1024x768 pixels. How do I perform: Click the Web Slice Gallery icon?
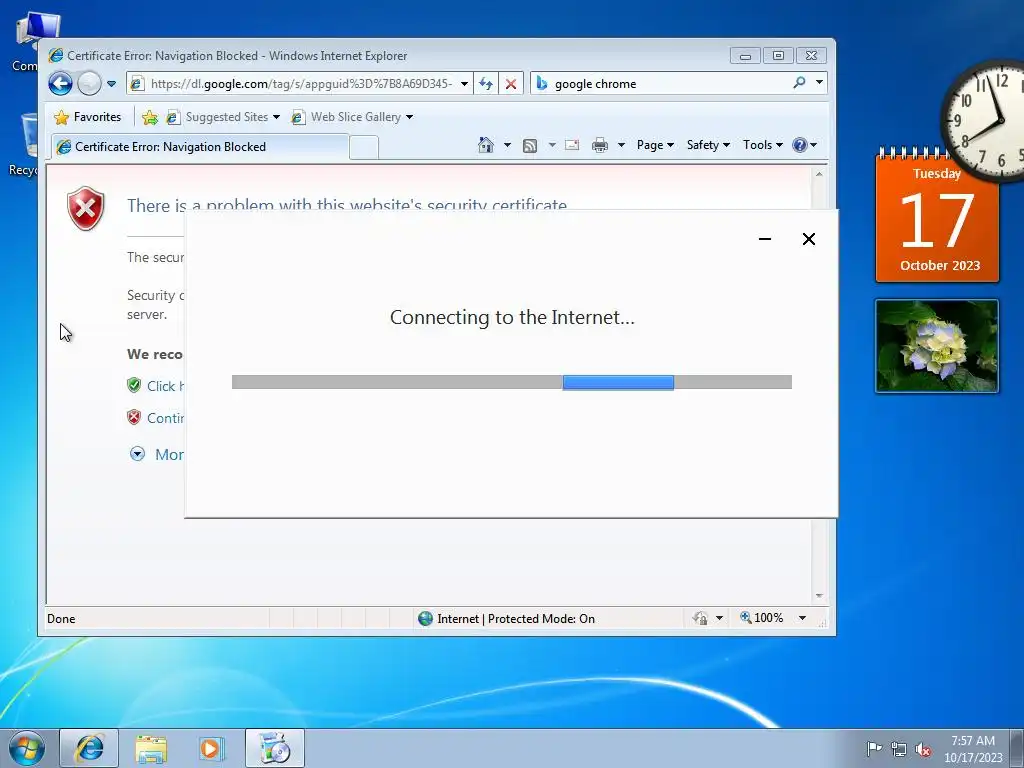pos(298,118)
